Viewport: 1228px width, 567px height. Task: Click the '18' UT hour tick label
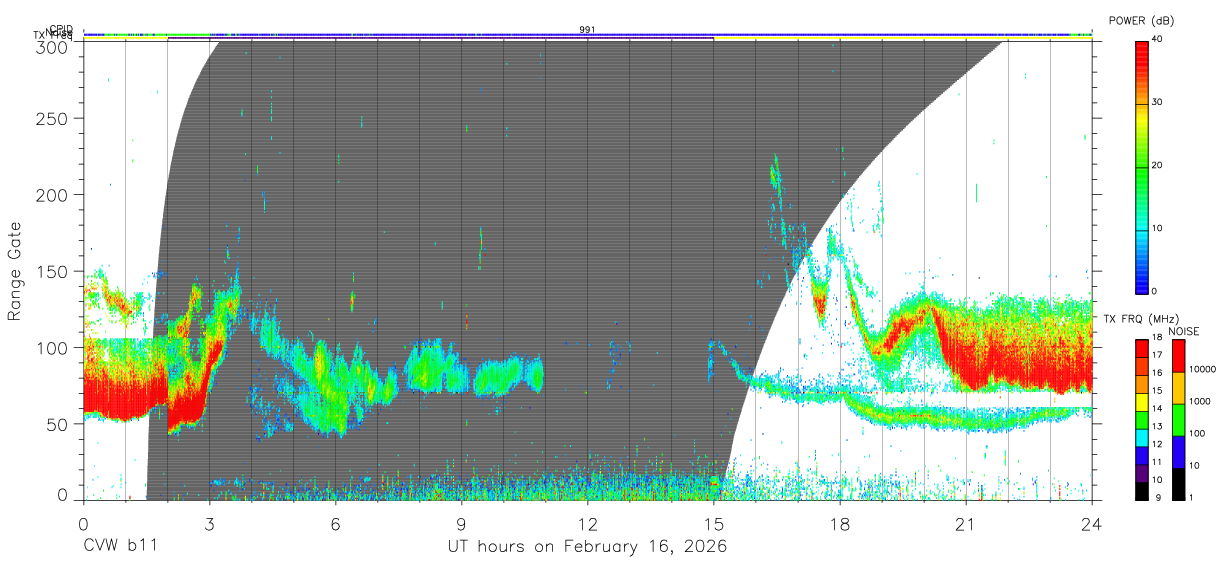coord(840,522)
